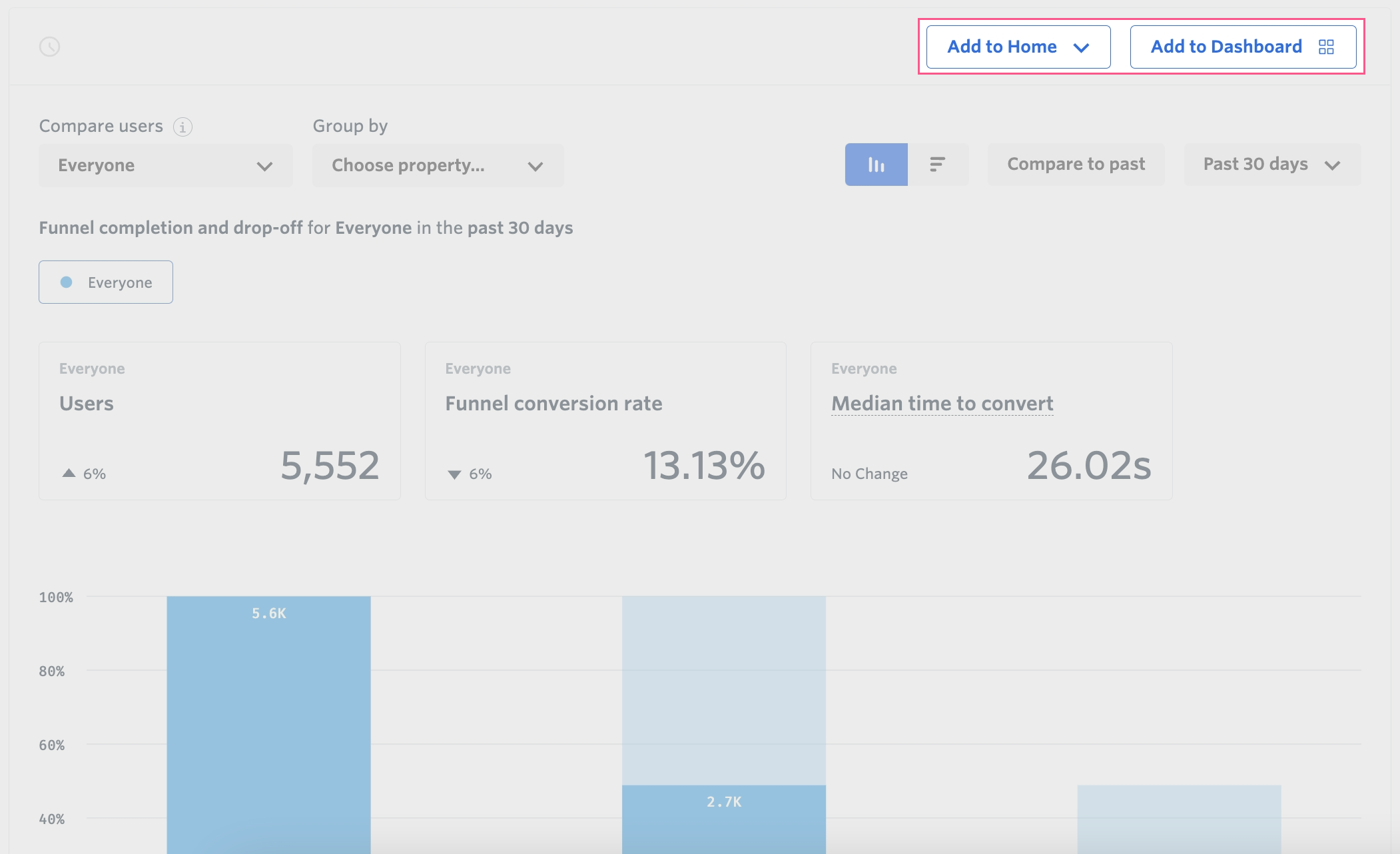Click the 2.7K second funnel bar

click(x=723, y=818)
